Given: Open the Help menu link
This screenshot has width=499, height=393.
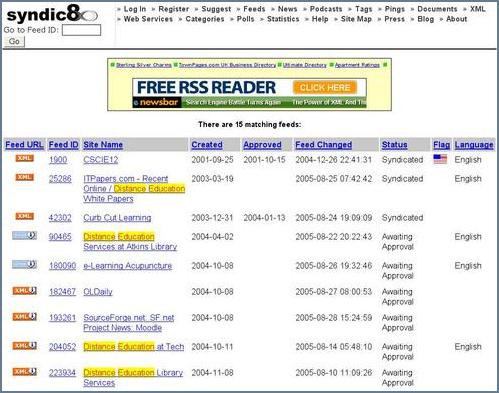Looking at the screenshot, I should 320,19.
